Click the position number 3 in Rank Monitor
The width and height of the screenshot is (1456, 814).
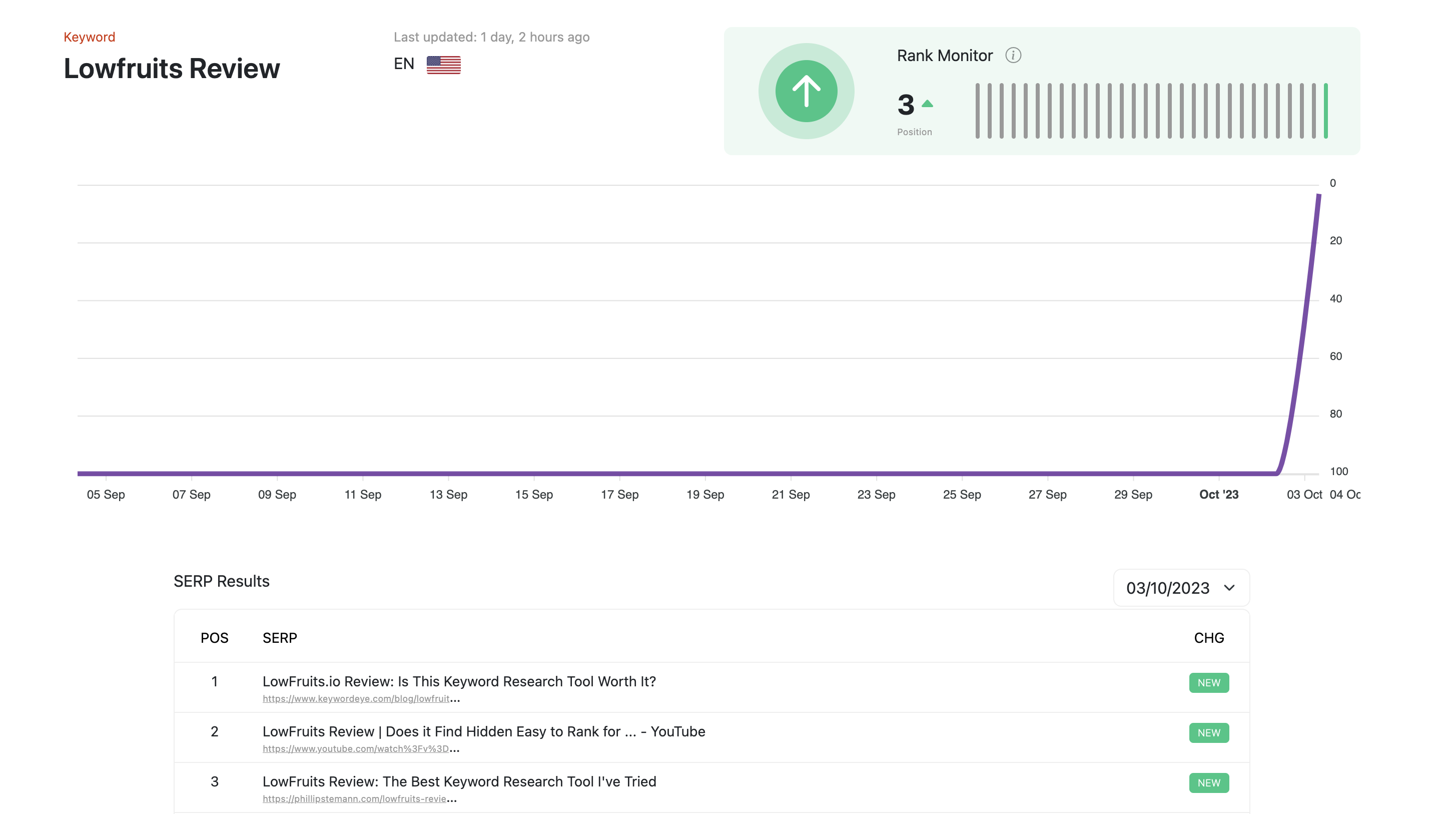906,105
